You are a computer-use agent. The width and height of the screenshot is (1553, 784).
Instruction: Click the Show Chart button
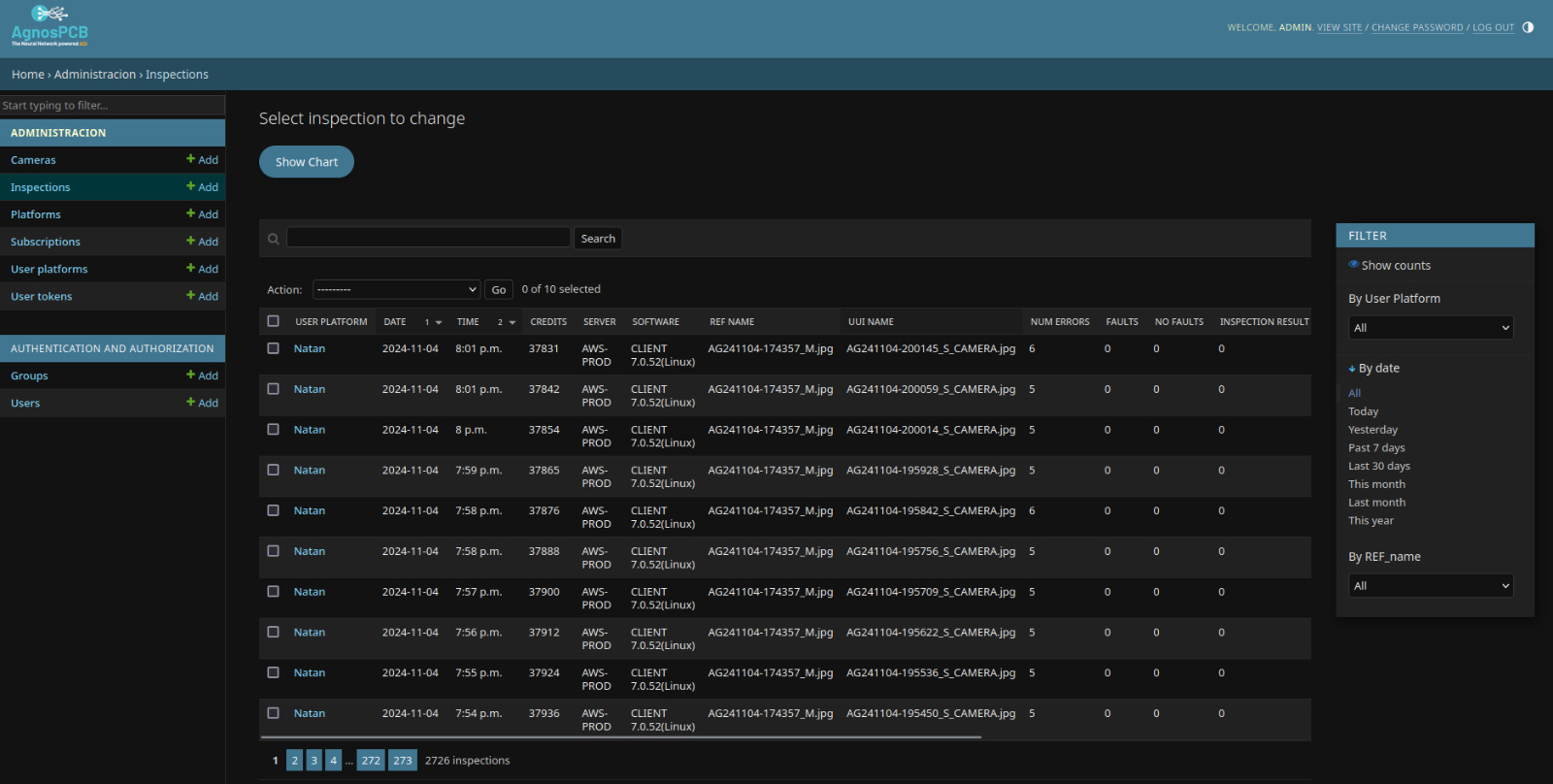click(x=307, y=162)
